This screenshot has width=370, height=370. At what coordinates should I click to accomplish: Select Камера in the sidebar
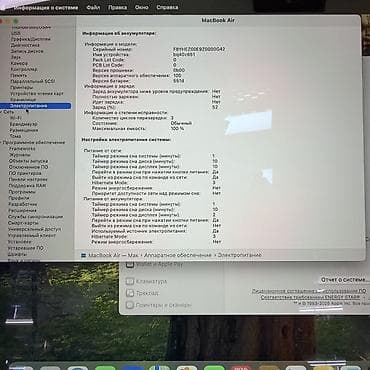coord(19,63)
